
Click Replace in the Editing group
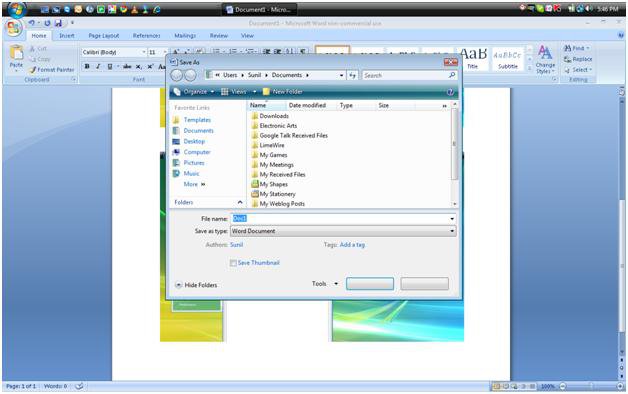tap(578, 59)
